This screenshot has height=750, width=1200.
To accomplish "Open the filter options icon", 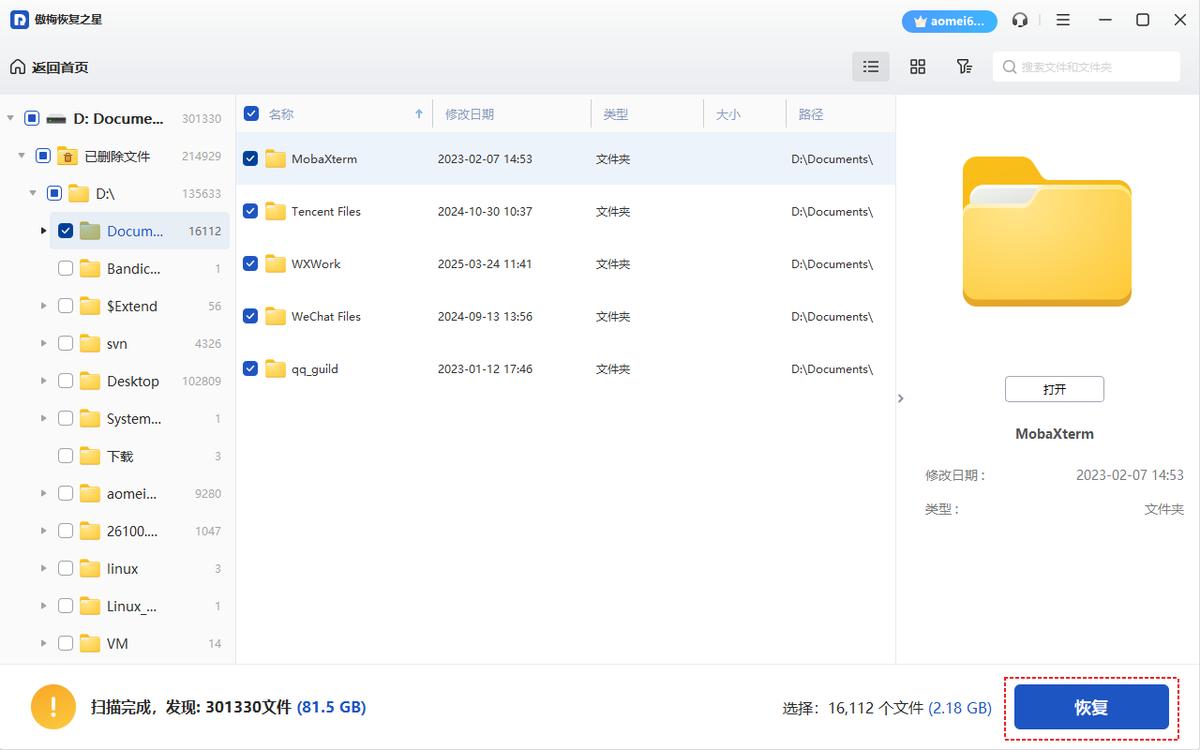I will (x=964, y=67).
